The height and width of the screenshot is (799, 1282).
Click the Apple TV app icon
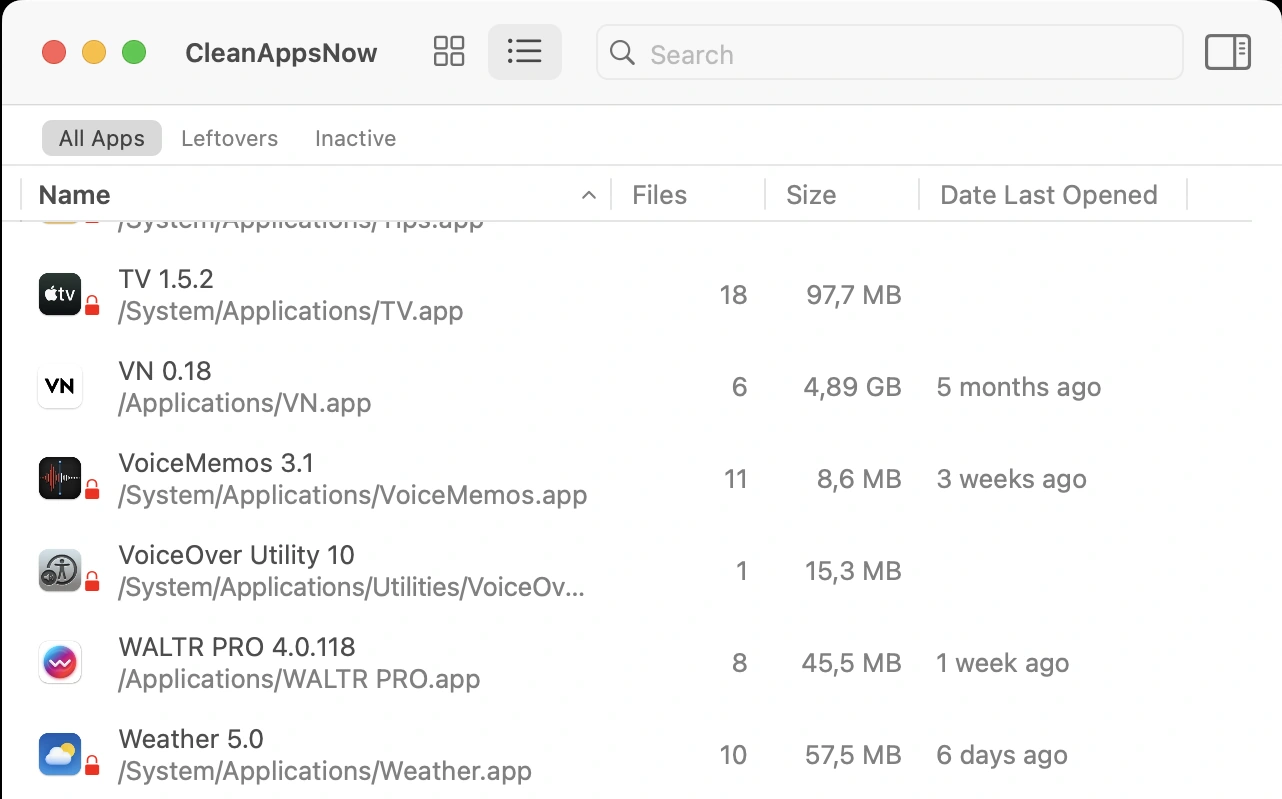[x=60, y=294]
